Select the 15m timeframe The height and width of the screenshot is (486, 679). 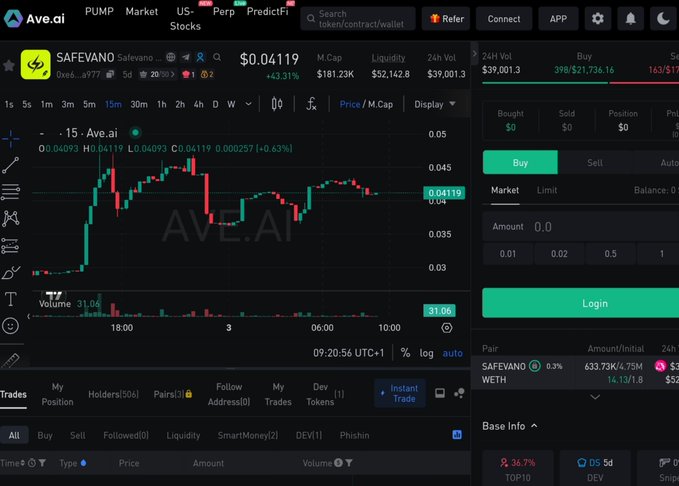tap(113, 104)
